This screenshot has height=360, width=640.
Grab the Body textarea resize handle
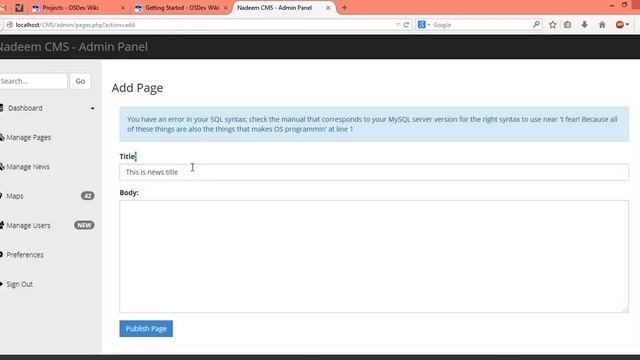pos(625,310)
